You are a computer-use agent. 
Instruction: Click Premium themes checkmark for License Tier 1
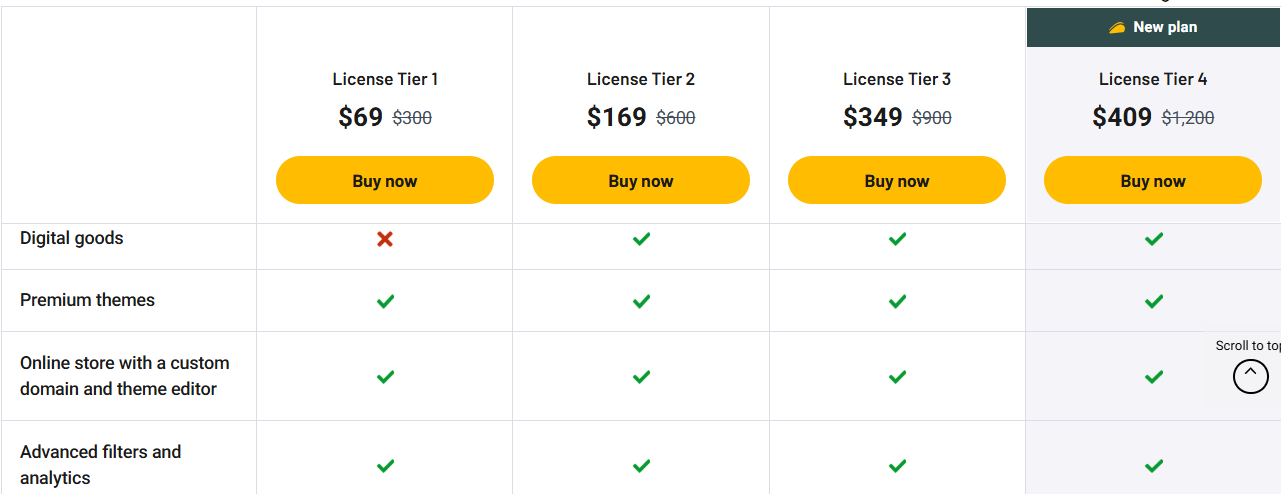click(385, 301)
